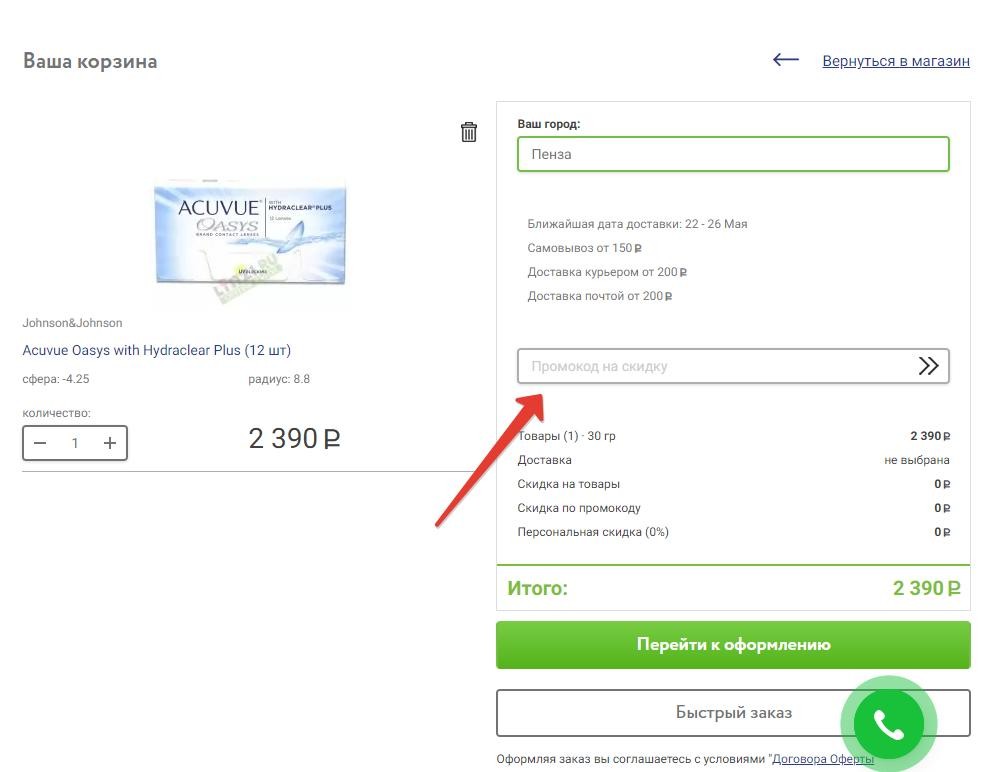Delete the item with the trash icon

[468, 132]
